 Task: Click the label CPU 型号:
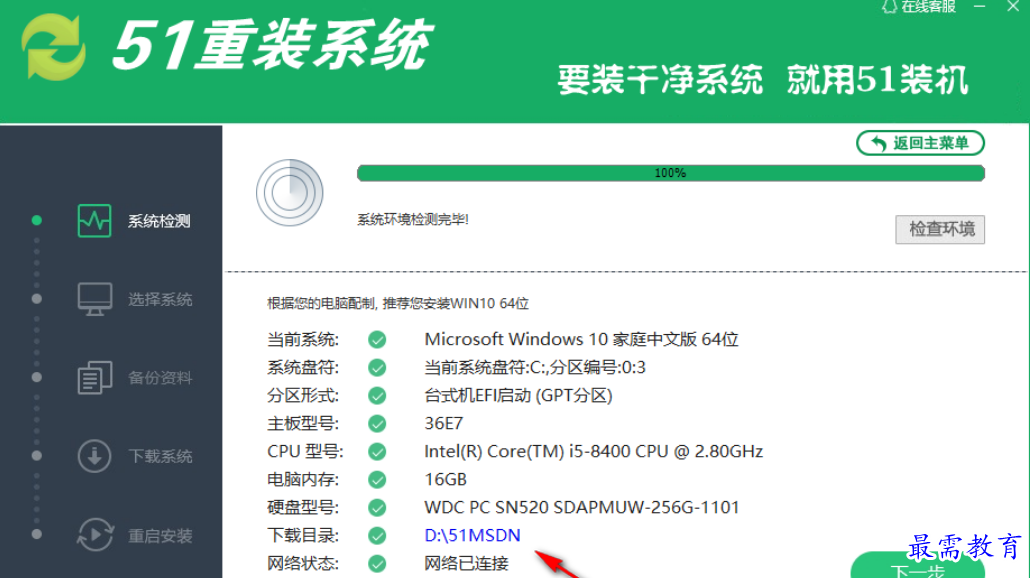tap(305, 452)
